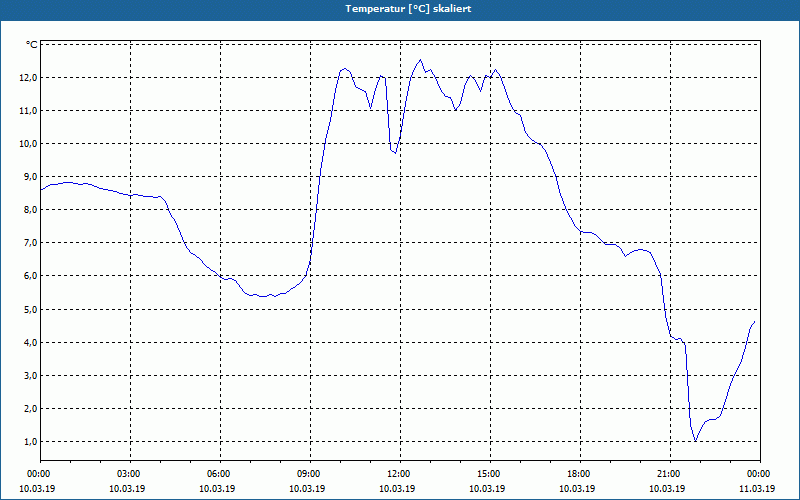This screenshot has height=500, width=800.
Task: Click the '2,0' y-axis label
Action: tap(31, 408)
